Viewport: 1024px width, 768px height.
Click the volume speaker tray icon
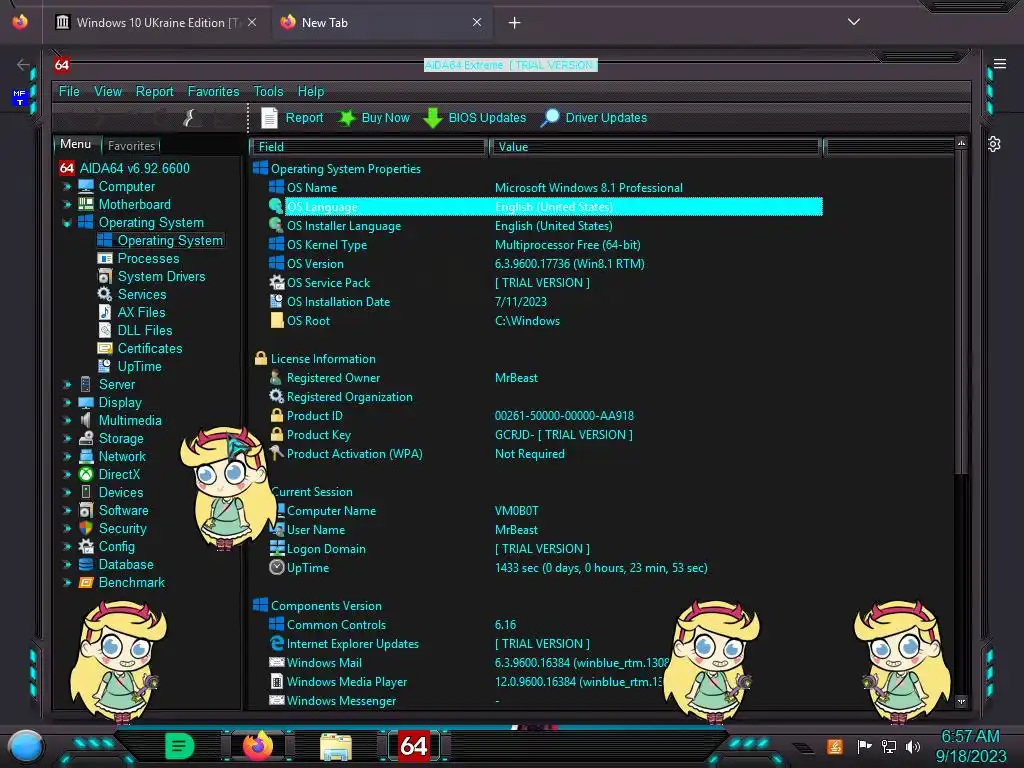913,746
